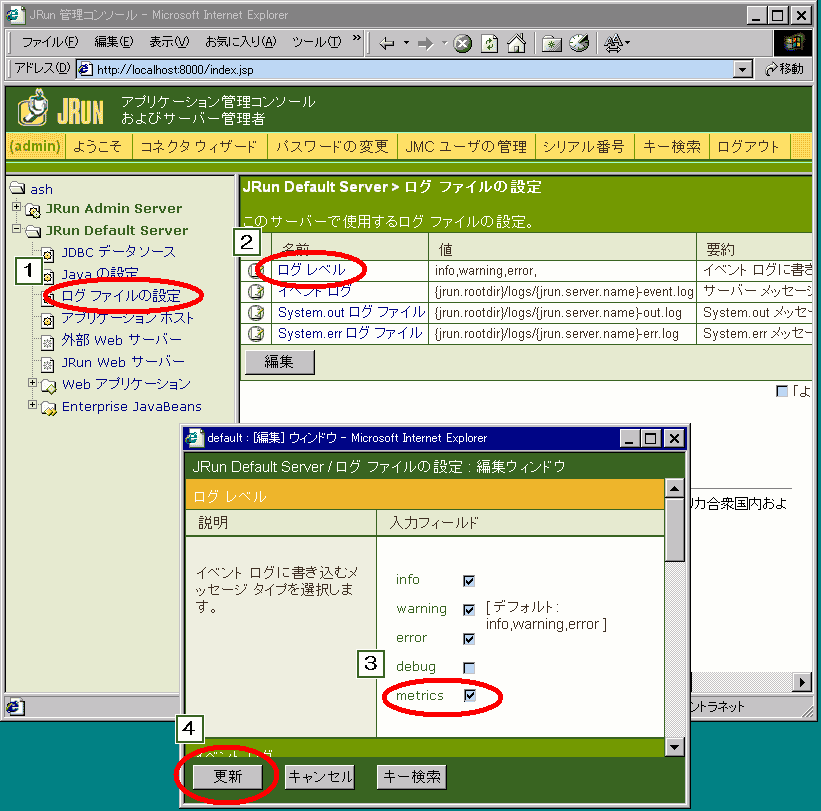Open the address bar dropdown arrow

pos(742,69)
